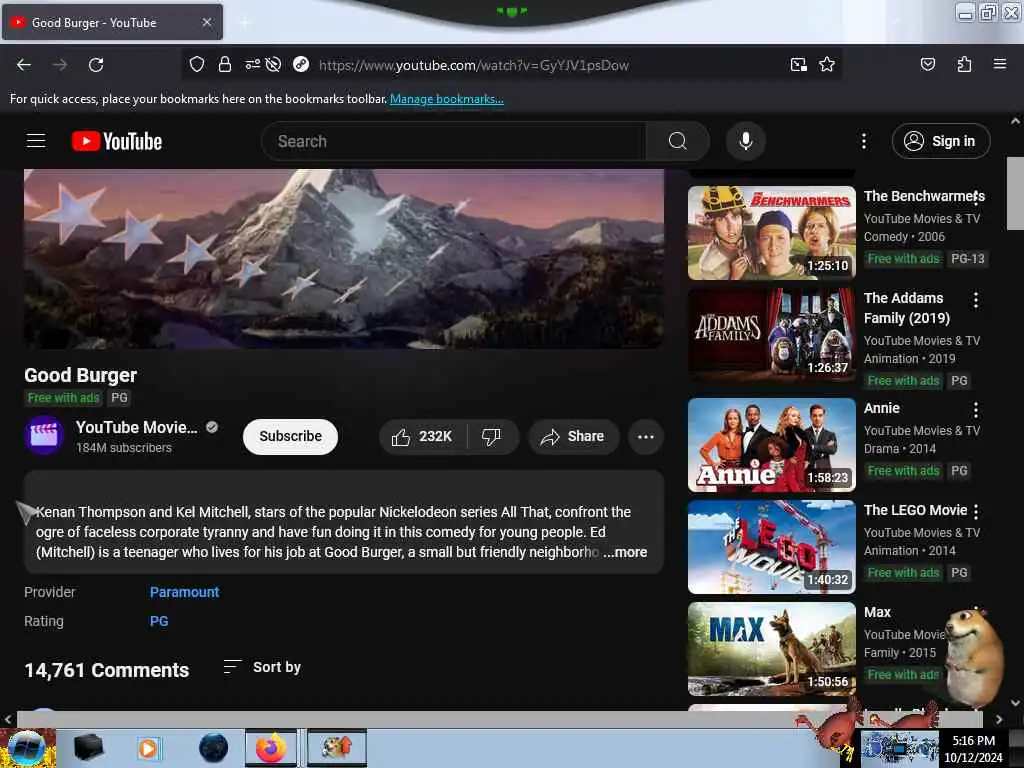This screenshot has width=1024, height=768.
Task: Open The Addams Family thumbnail
Action: pos(771,335)
